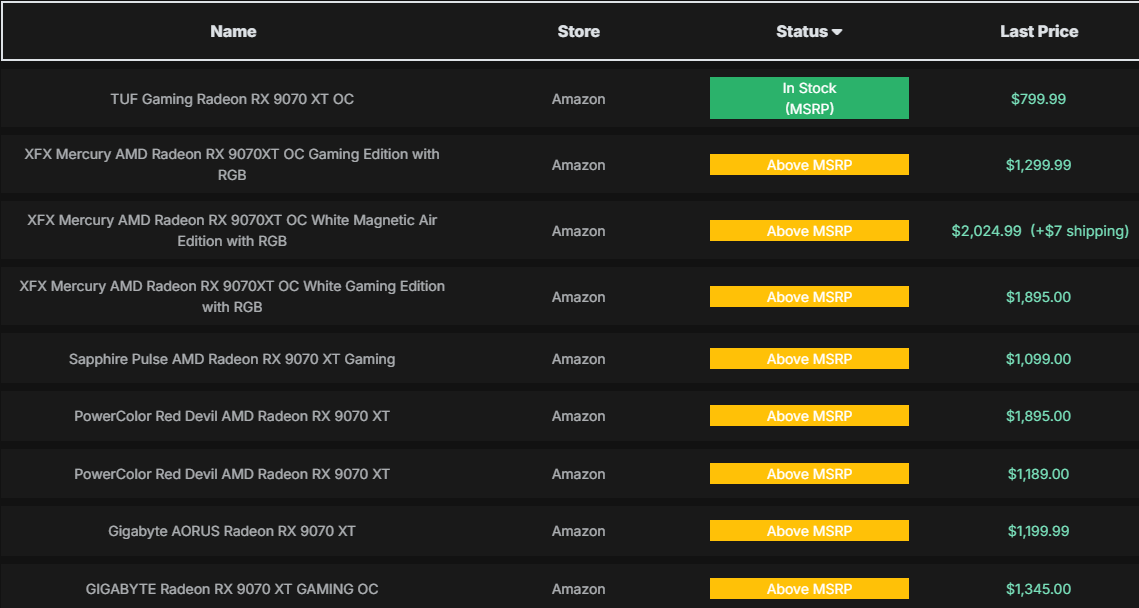Open TUF Gaming Radeon RX 9070 XT OC listing
The width and height of the screenshot is (1139, 608).
coord(232,99)
